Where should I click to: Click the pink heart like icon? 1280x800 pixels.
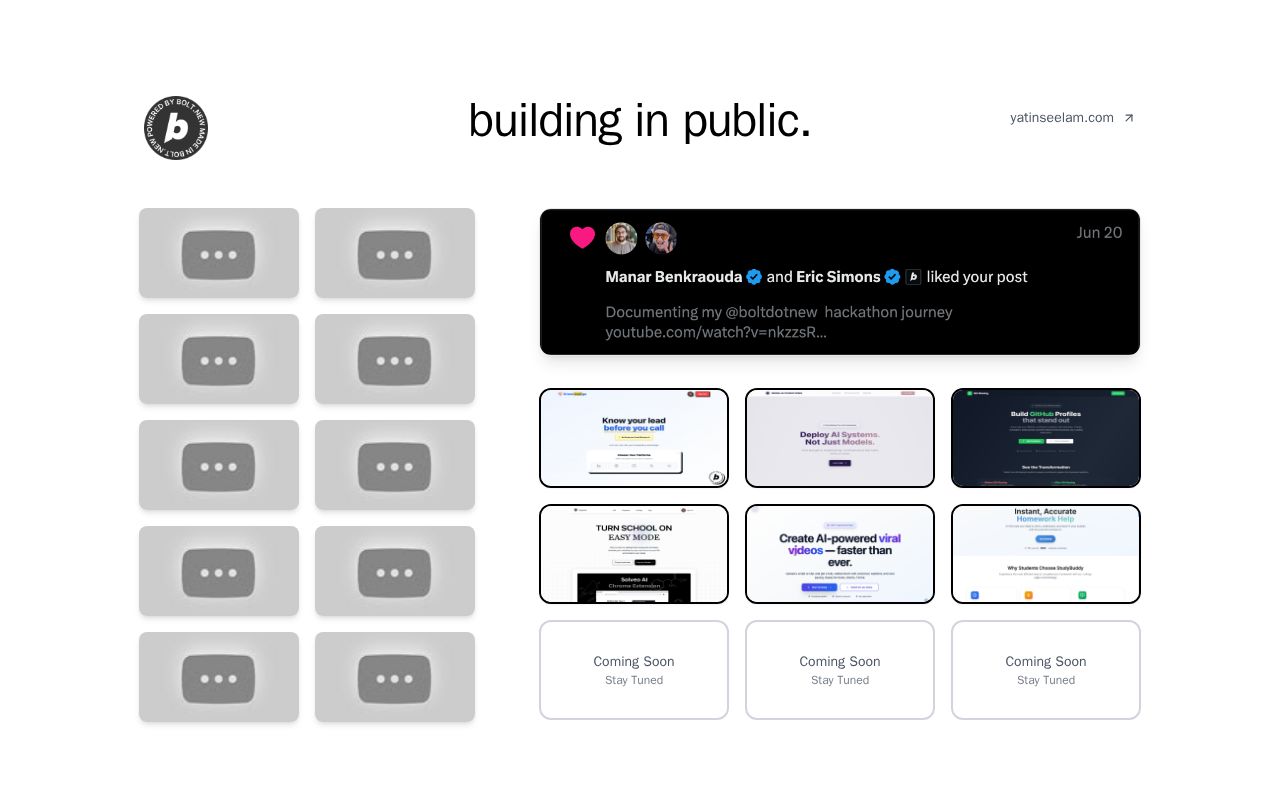click(582, 238)
